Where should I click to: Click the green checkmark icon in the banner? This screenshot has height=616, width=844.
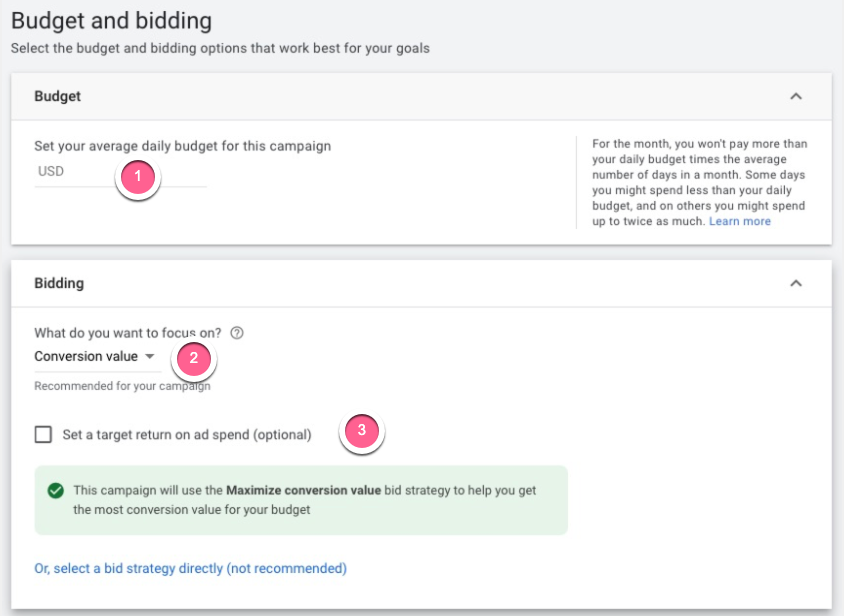55,490
